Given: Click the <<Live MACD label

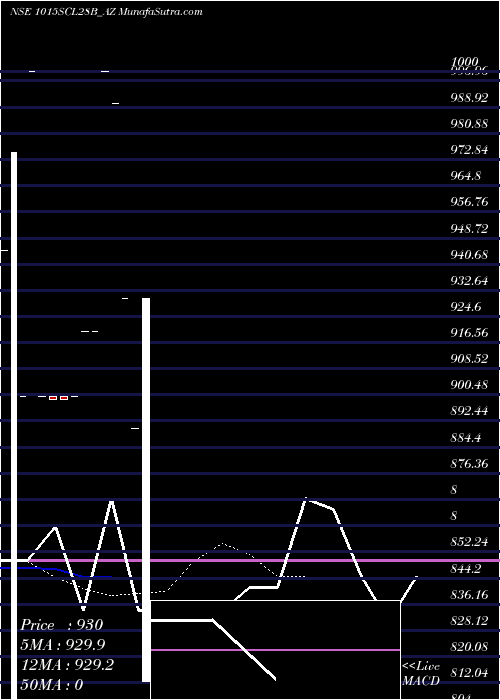Looking at the screenshot, I should click(421, 674).
